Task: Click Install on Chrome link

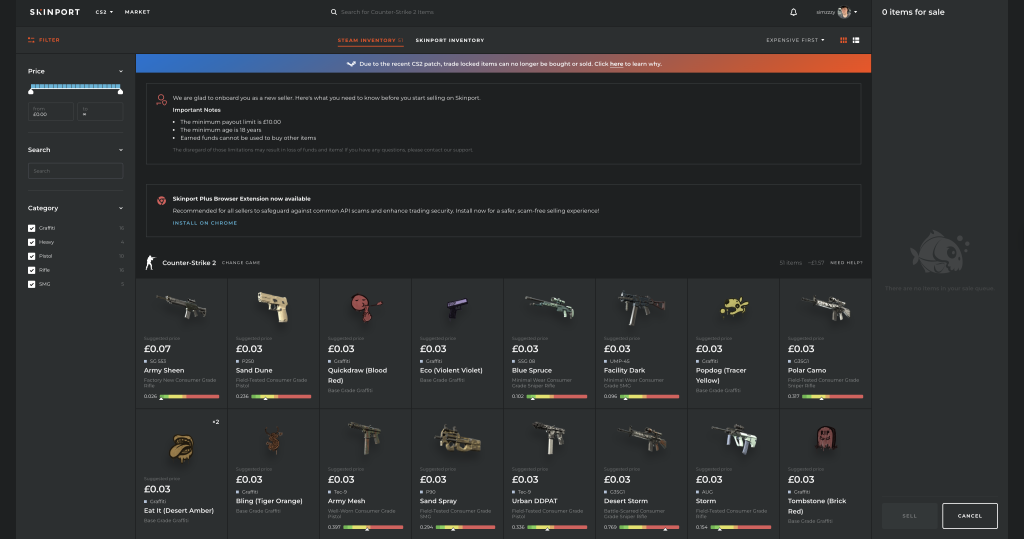Action: 205,223
